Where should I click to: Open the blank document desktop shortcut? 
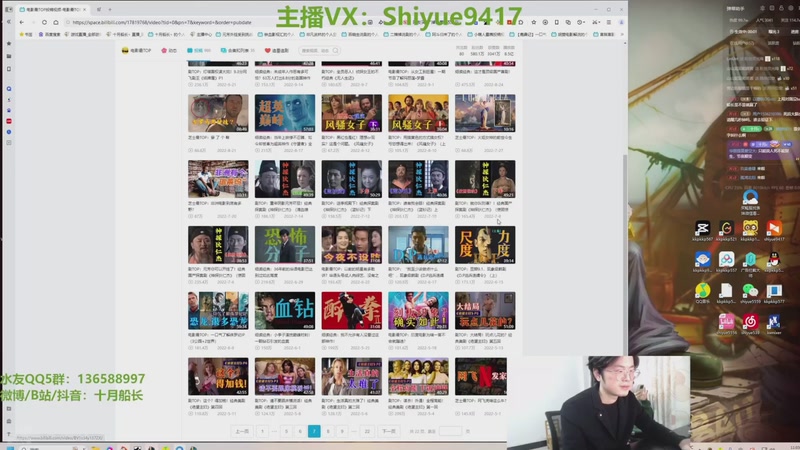click(x=726, y=291)
